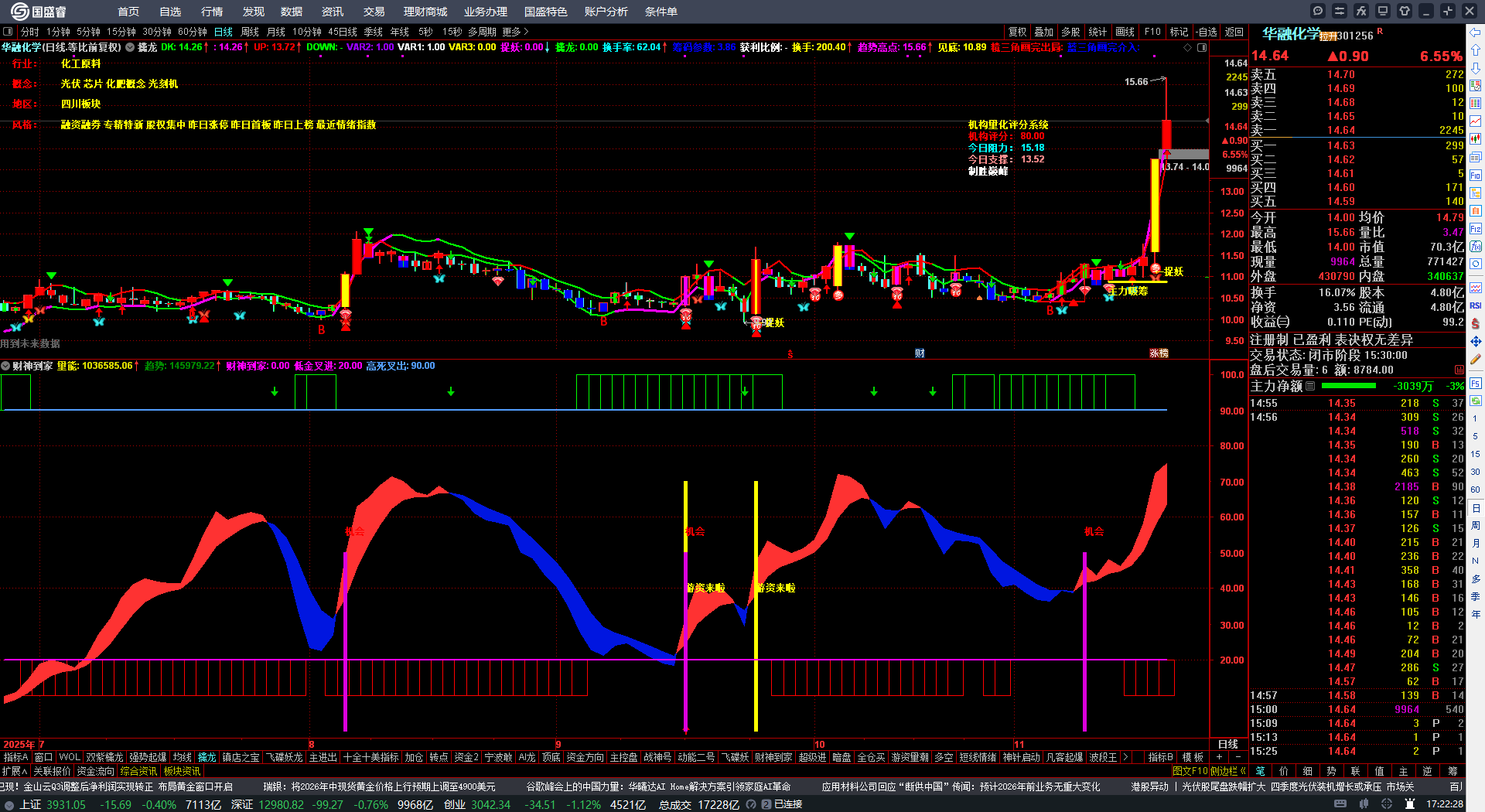The image size is (1485, 812).
Task: Open the settings sliders icon in title bar
Action: 1340,11
